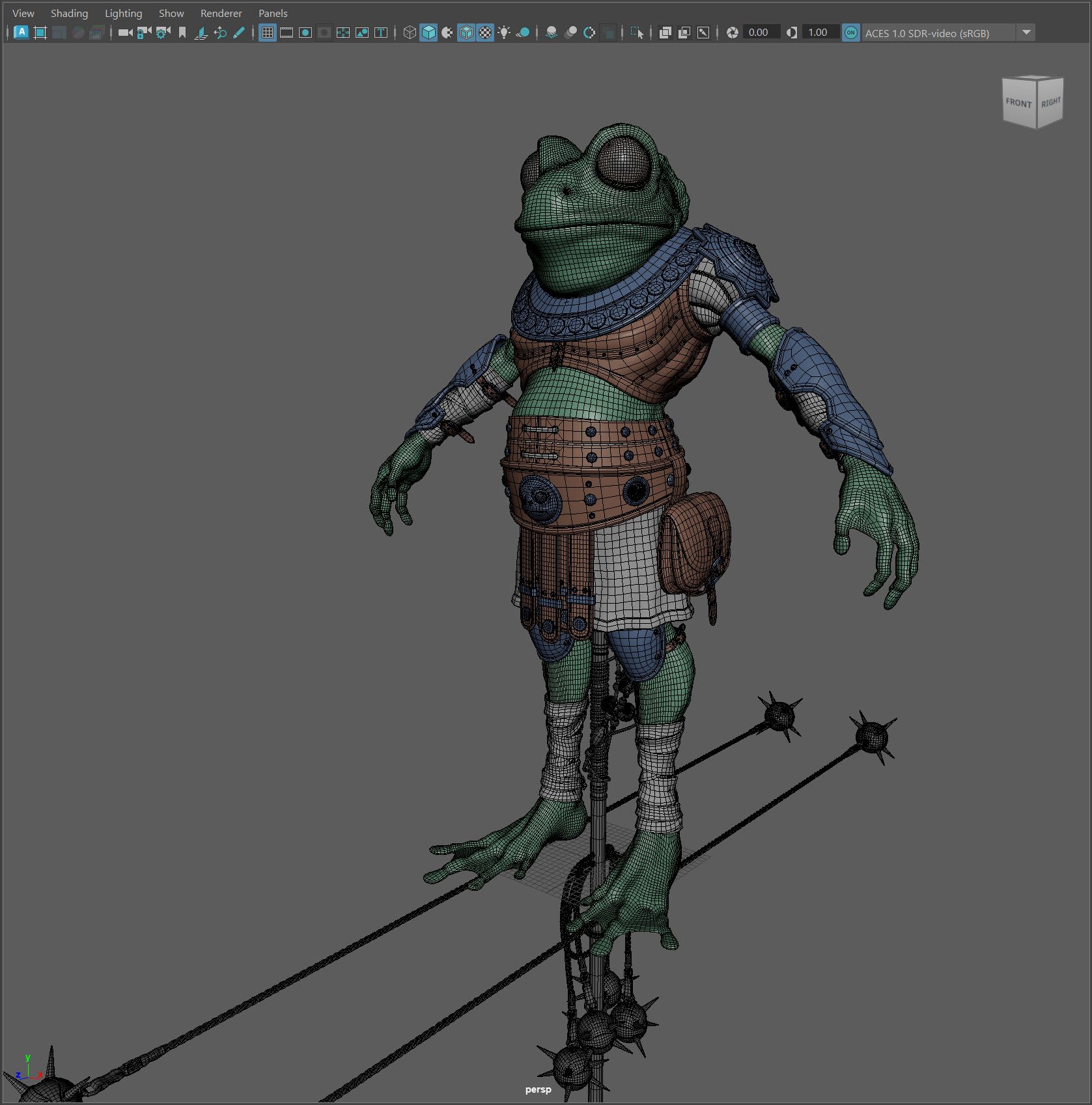Open Camera Attributes gear-camera icon
The image size is (1092, 1105).
(x=163, y=33)
